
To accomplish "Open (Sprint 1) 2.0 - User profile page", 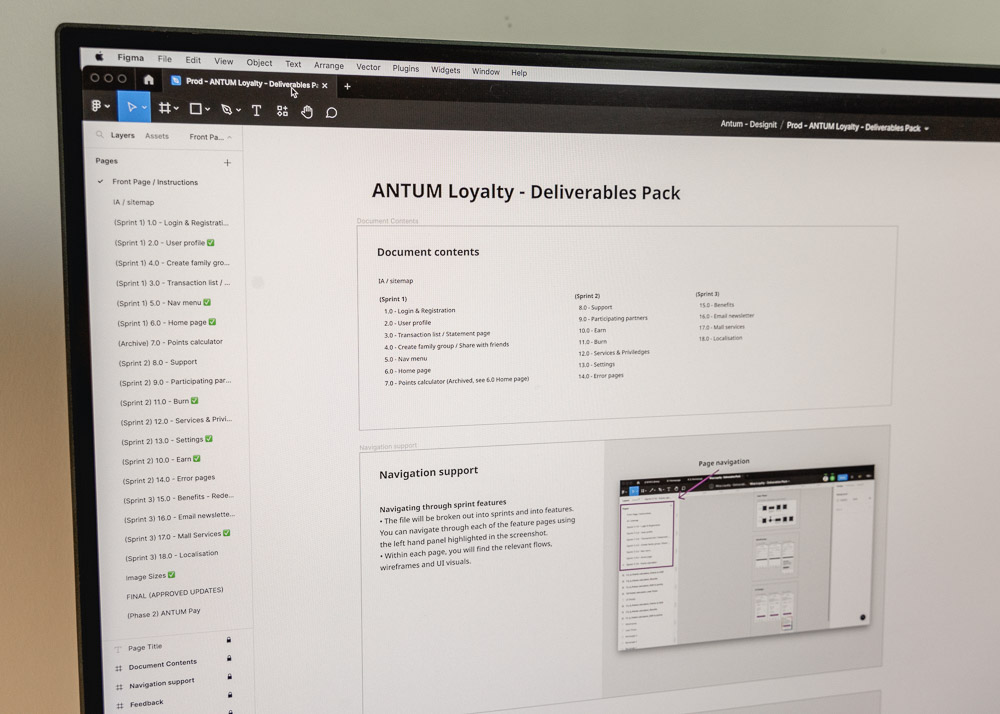I will 165,243.
